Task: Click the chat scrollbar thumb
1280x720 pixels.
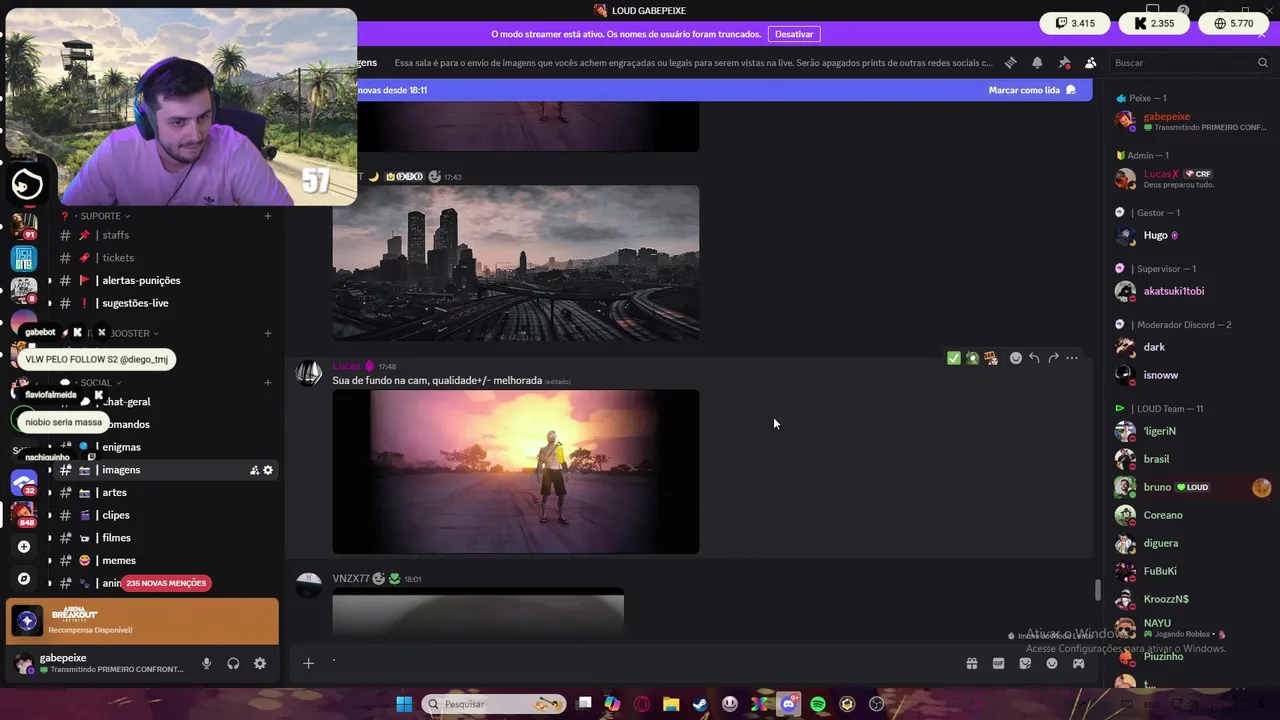Action: point(1097,590)
